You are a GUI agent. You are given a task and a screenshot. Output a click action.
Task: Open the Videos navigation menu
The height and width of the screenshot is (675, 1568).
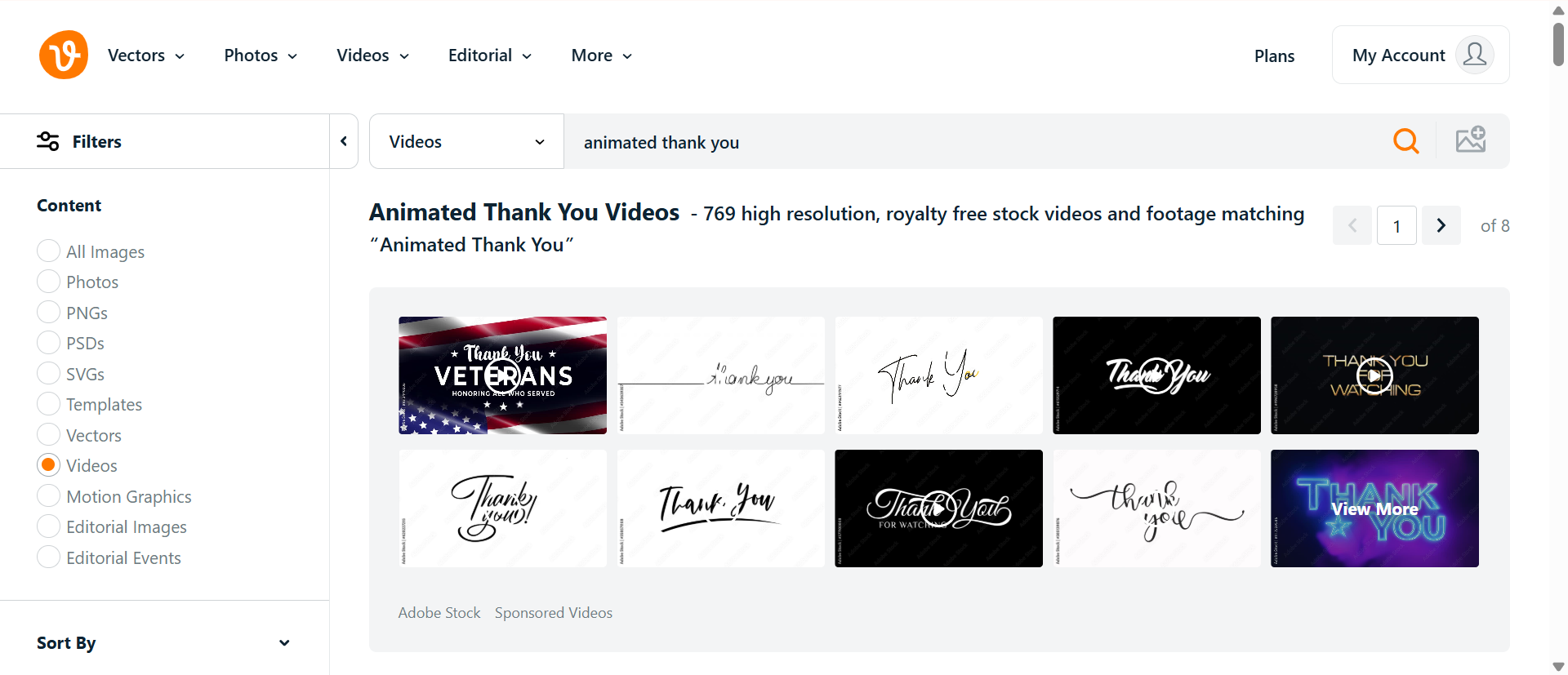pyautogui.click(x=373, y=56)
